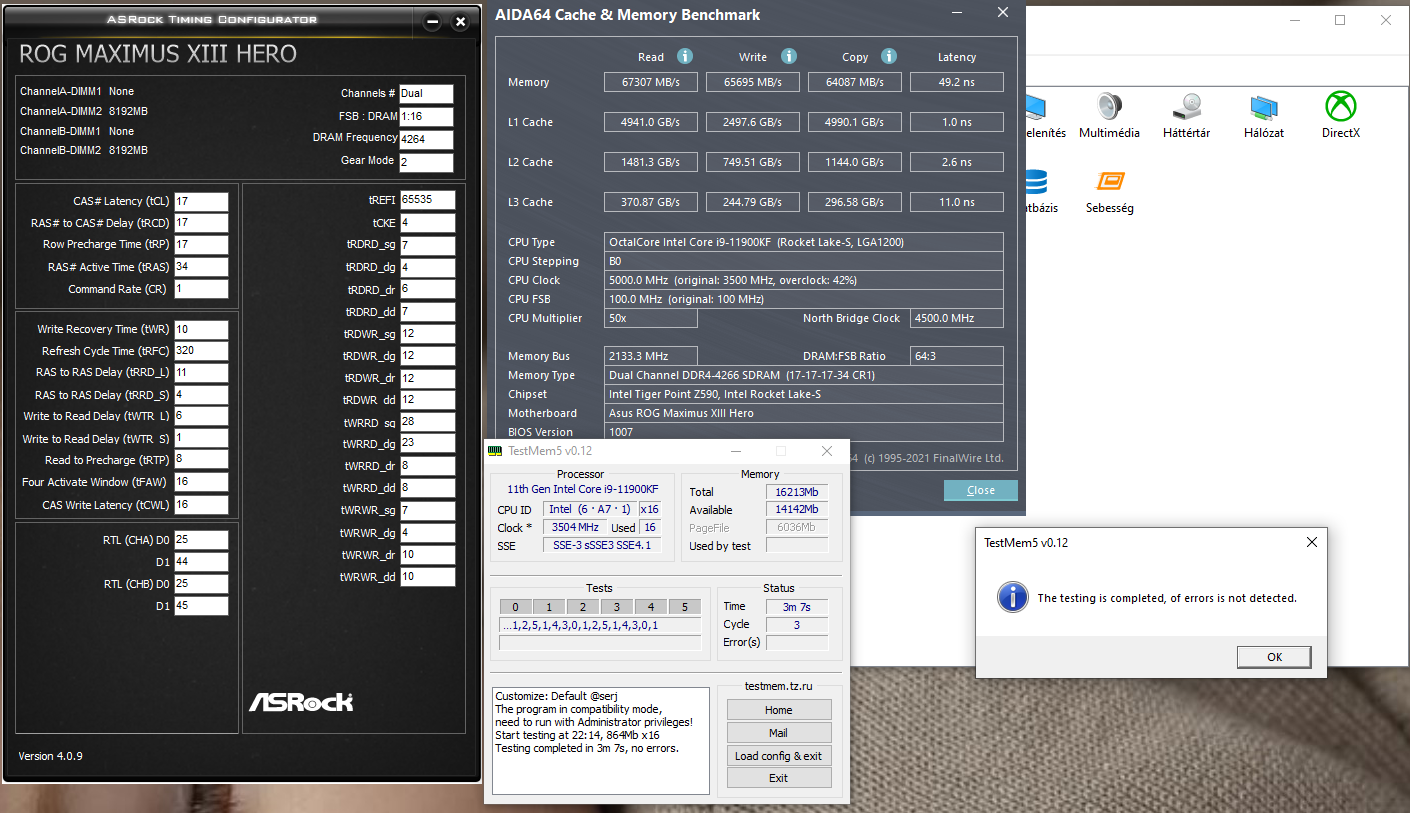Click the tRDRD_sg value field
This screenshot has height=813, width=1410.
[x=428, y=245]
